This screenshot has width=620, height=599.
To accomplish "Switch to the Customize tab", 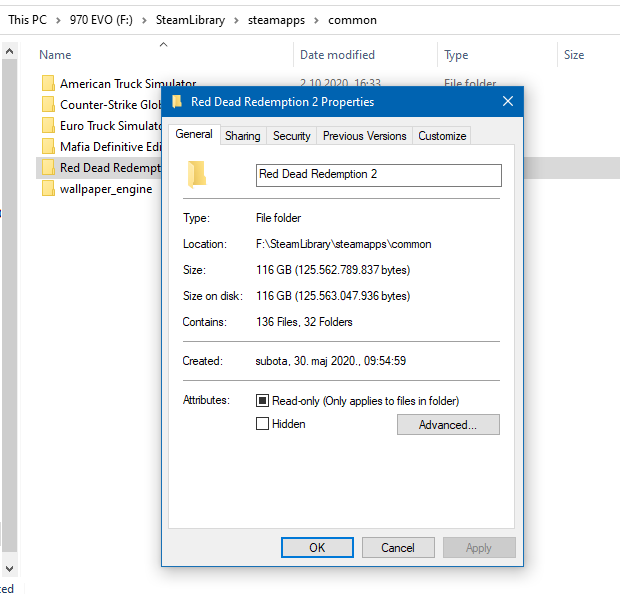I will tap(442, 136).
